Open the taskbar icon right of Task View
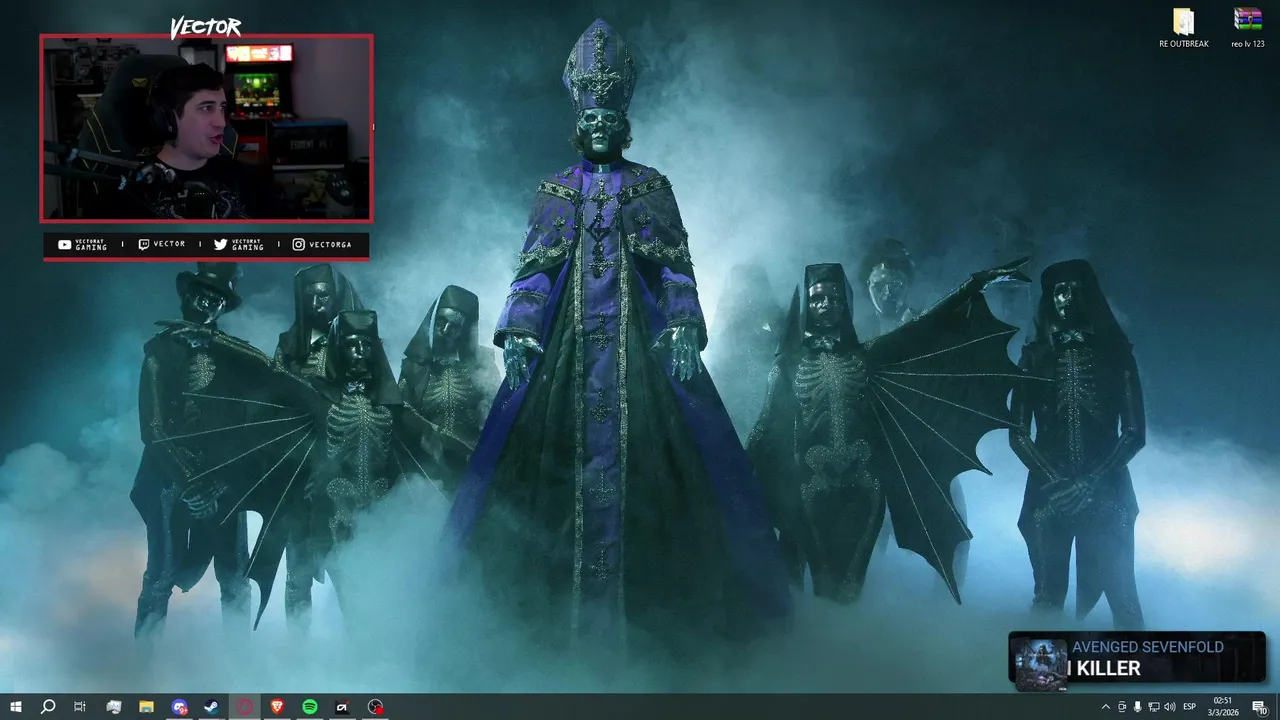The image size is (1280, 720). click(113, 707)
